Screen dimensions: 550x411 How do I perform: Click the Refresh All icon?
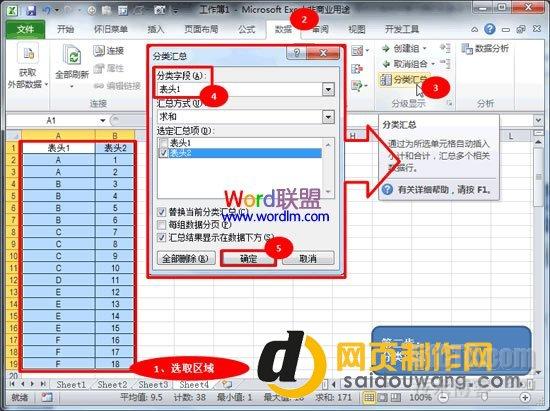point(72,55)
